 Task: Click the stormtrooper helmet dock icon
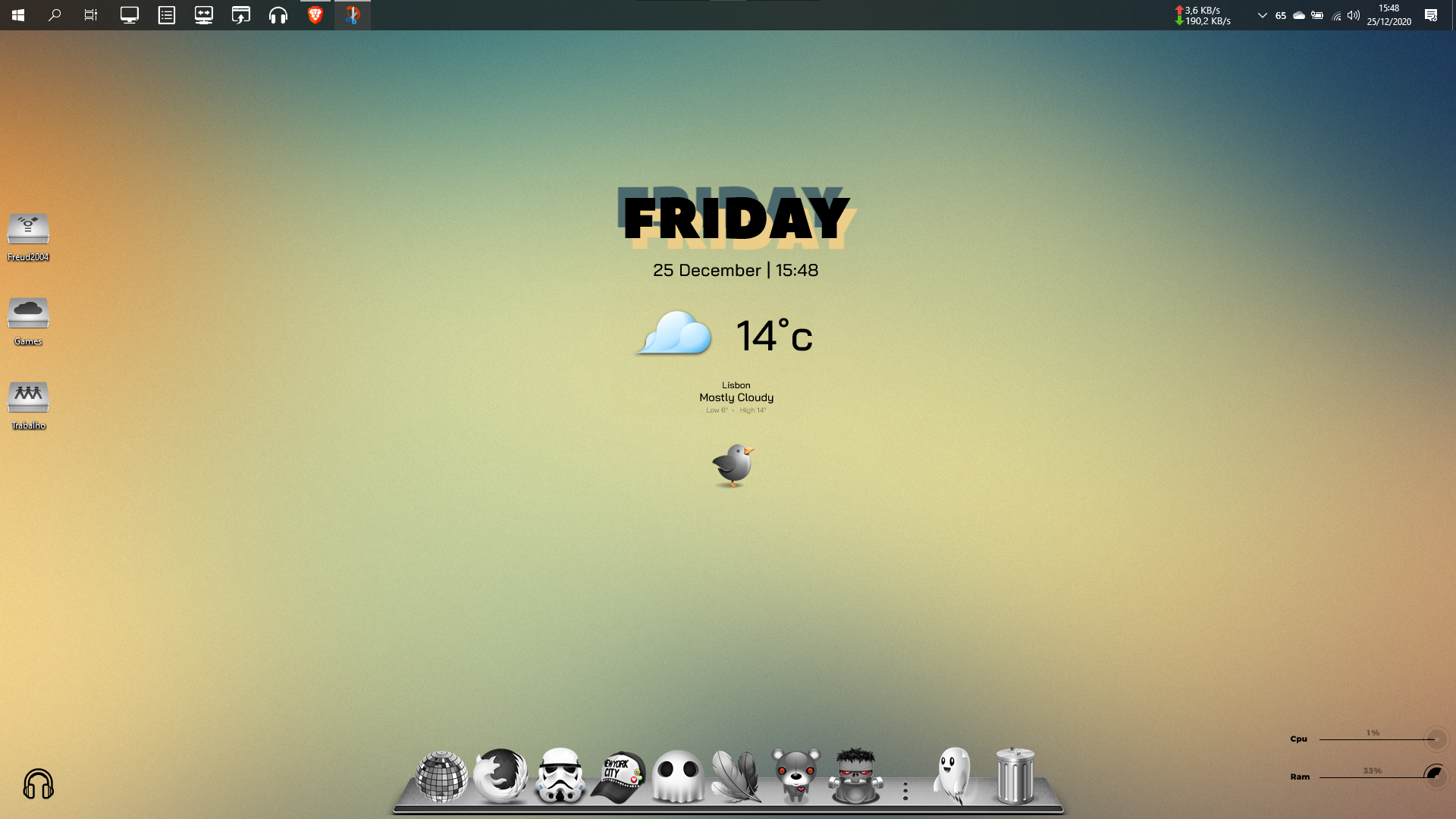(560, 776)
